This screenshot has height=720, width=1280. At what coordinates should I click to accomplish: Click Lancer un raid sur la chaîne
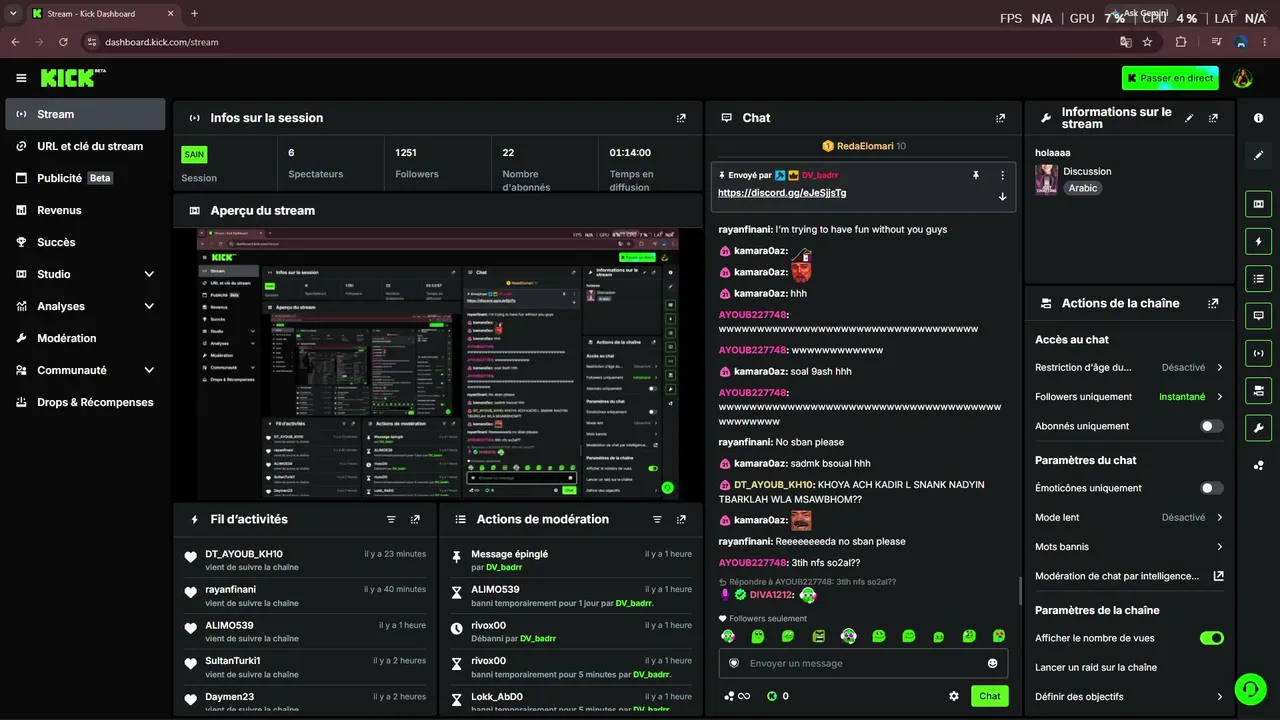click(1096, 667)
